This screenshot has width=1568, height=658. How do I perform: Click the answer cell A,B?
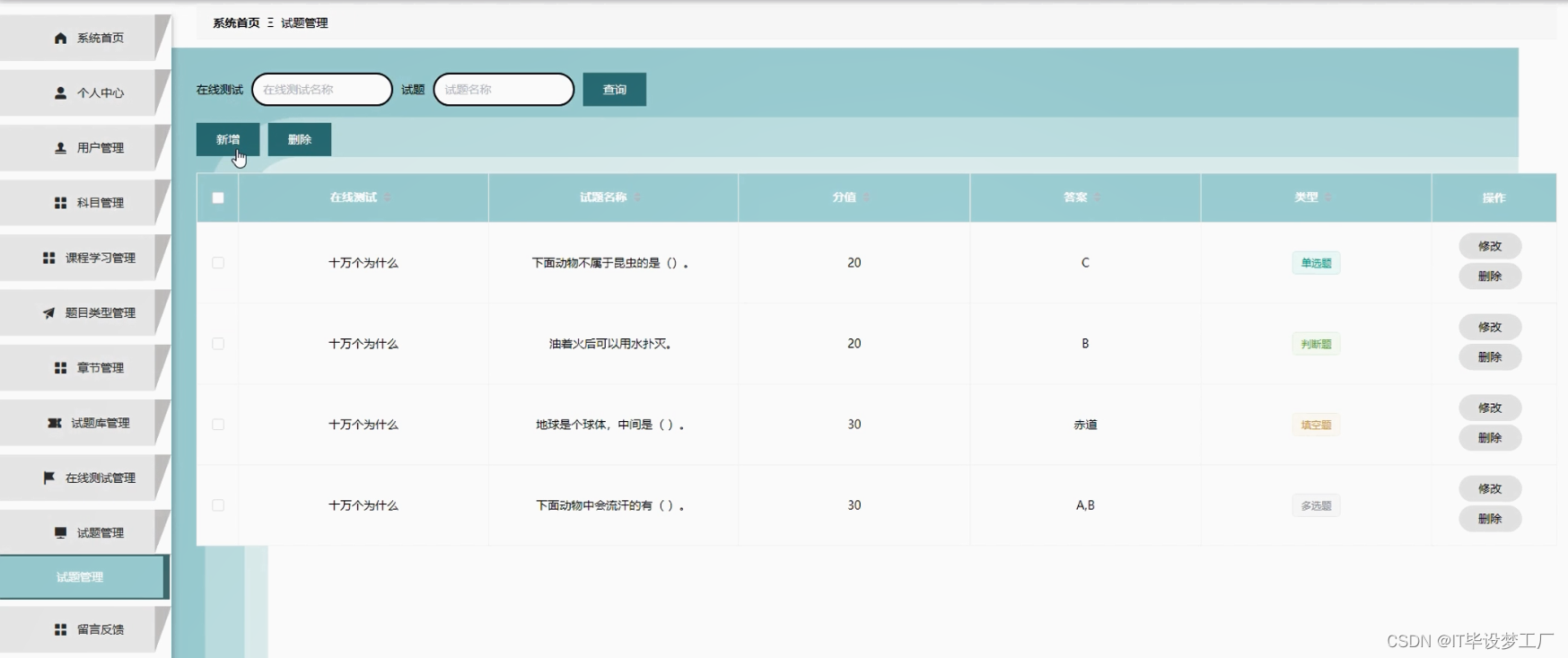click(x=1085, y=505)
